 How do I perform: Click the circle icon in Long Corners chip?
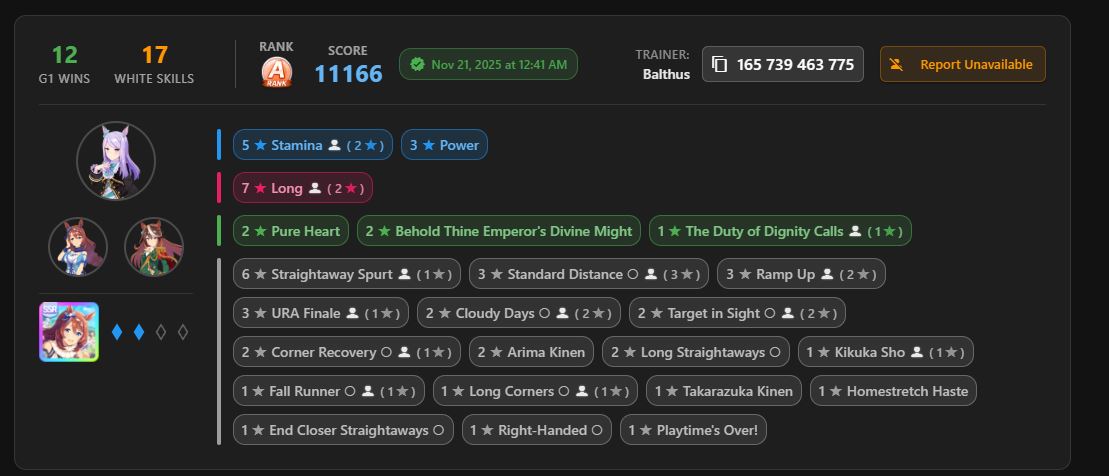click(564, 391)
